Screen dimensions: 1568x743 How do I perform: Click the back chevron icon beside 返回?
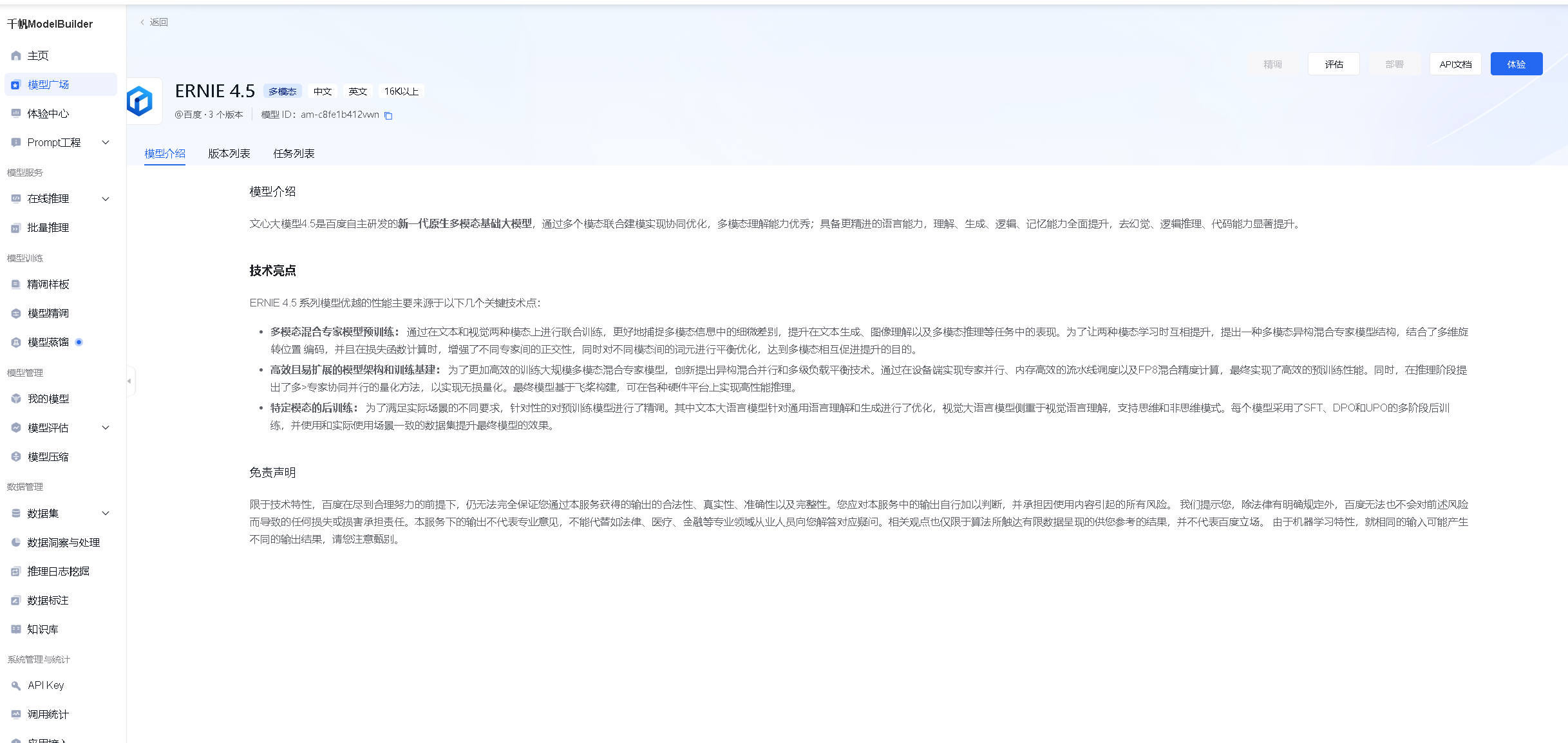(x=142, y=23)
